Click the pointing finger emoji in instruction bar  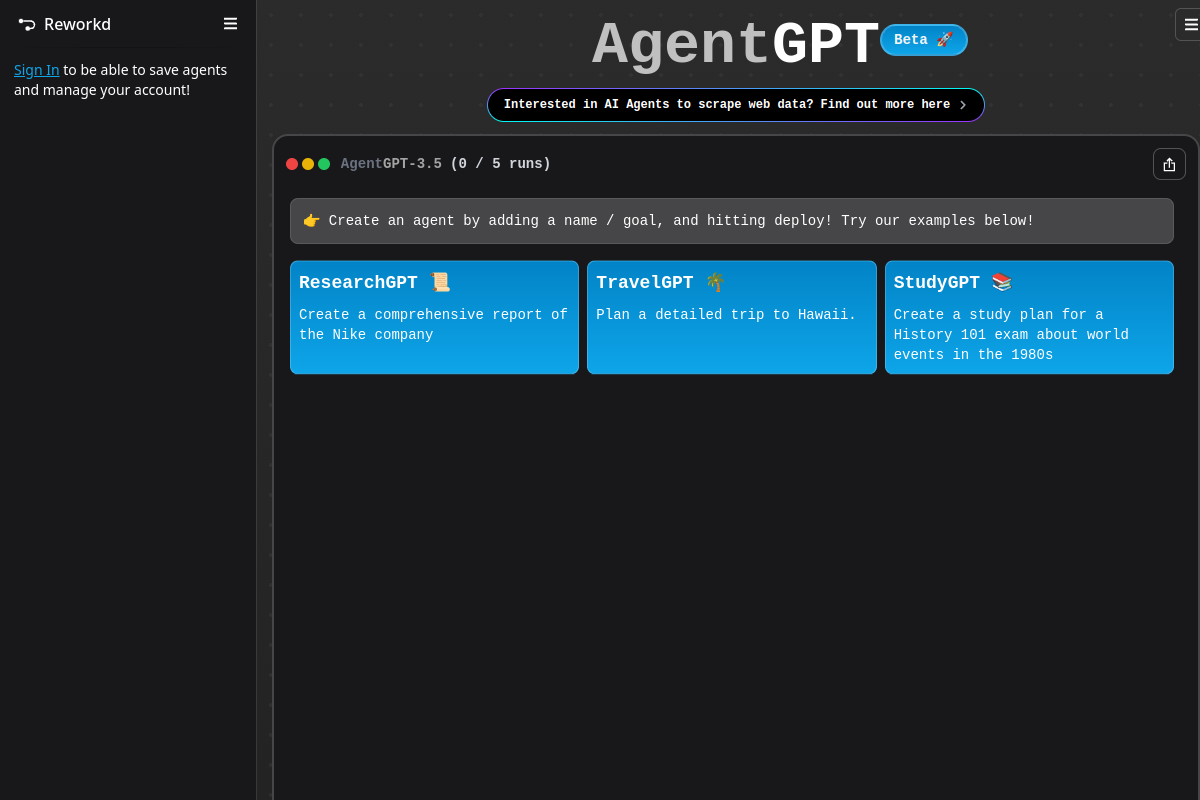311,220
